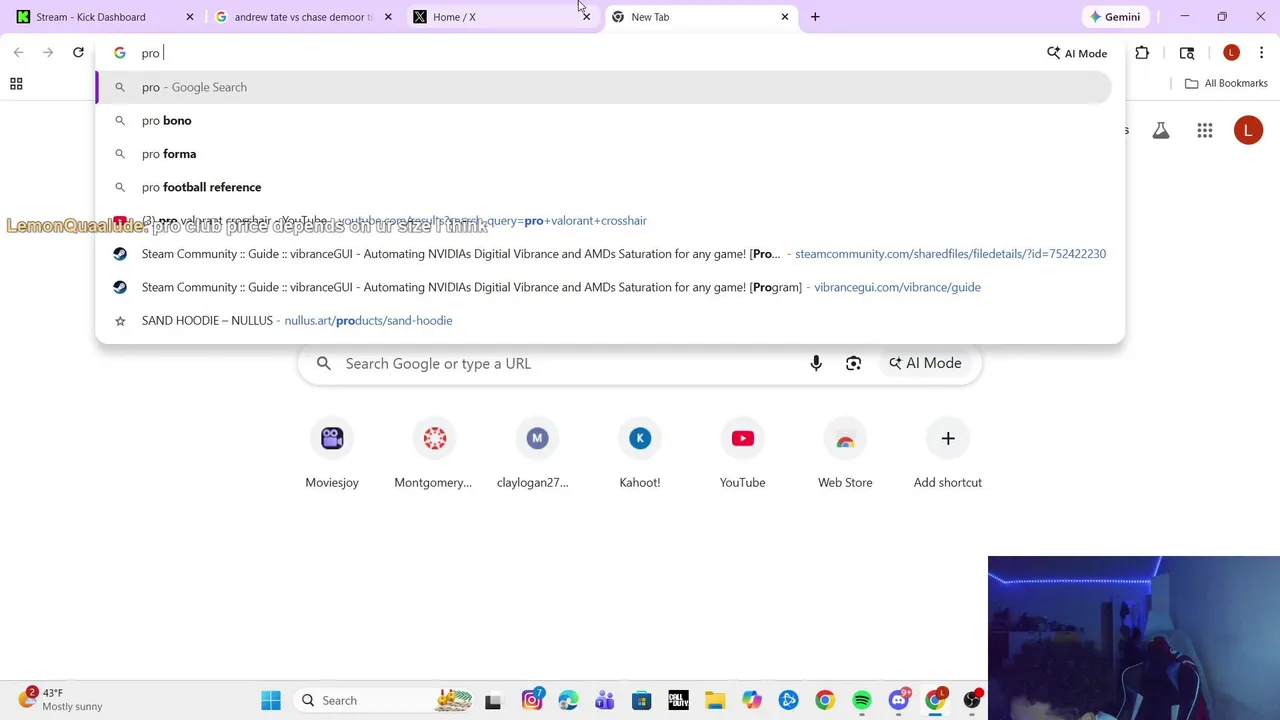Open the Search Labs flask icon
The width and height of the screenshot is (1280, 720).
(x=1161, y=130)
